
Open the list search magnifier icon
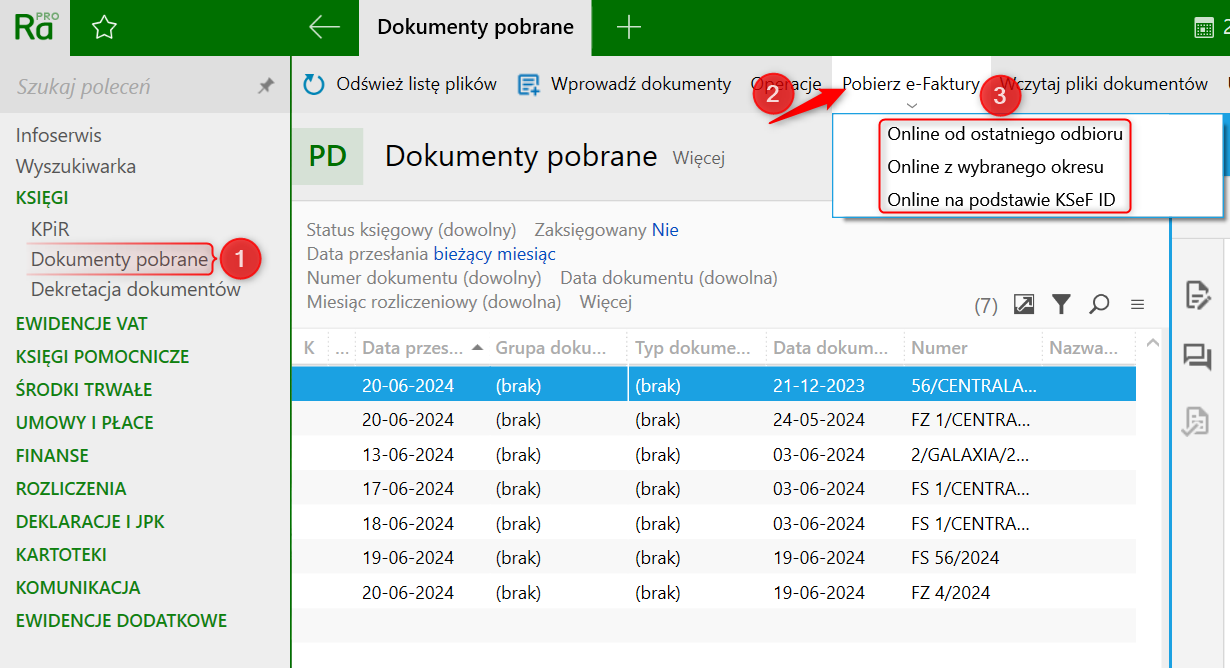click(x=1099, y=304)
